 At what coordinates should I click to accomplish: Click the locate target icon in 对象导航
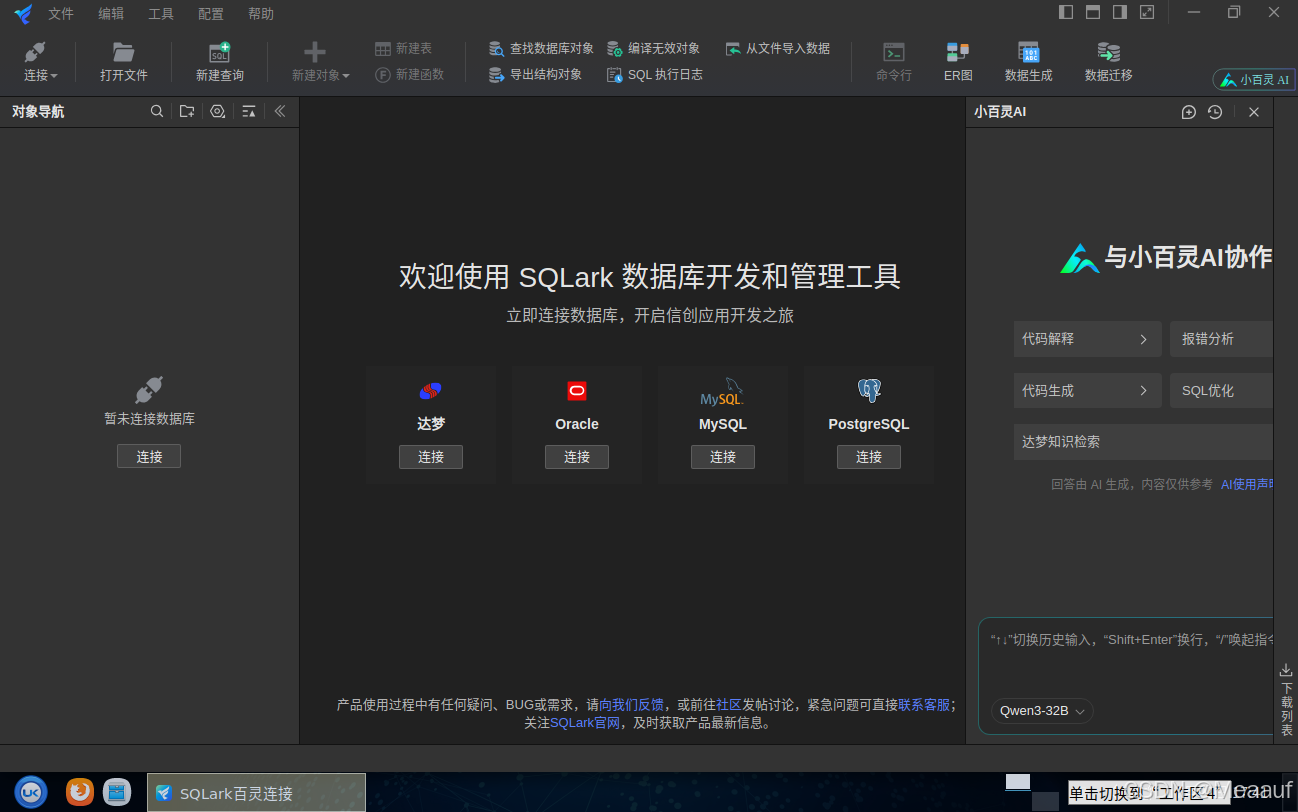(x=218, y=112)
